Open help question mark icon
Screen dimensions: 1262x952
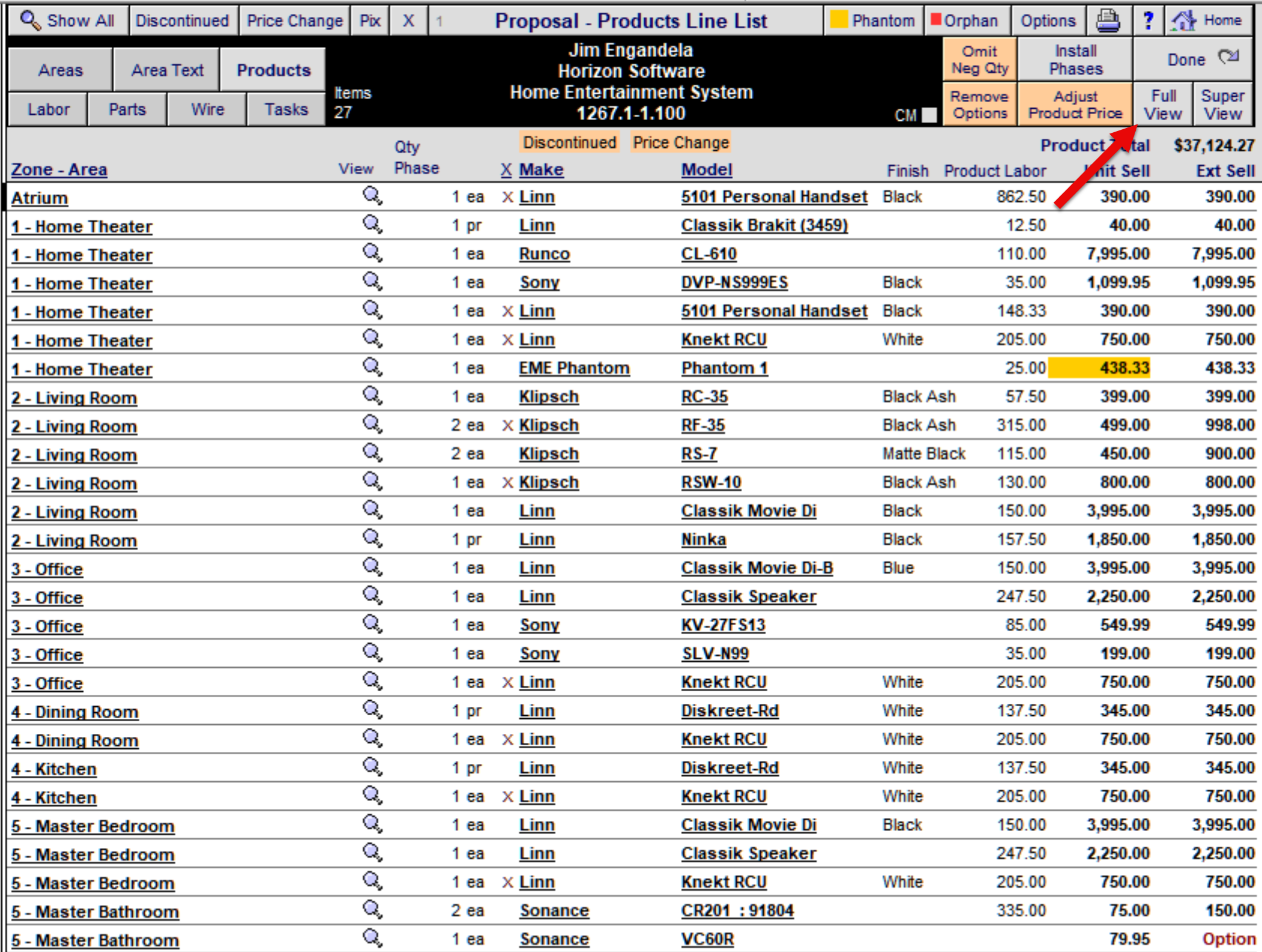point(1147,20)
